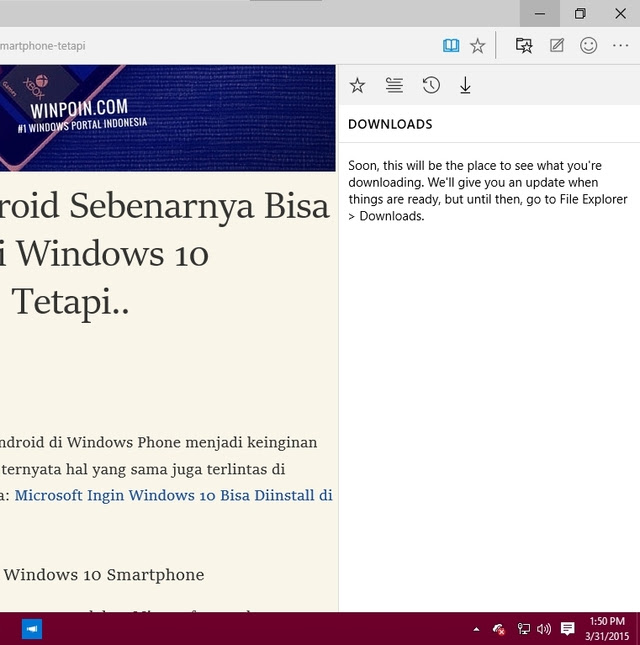The width and height of the screenshot is (640, 645).
Task: Switch to Favorites tab in hub
Action: [357, 85]
